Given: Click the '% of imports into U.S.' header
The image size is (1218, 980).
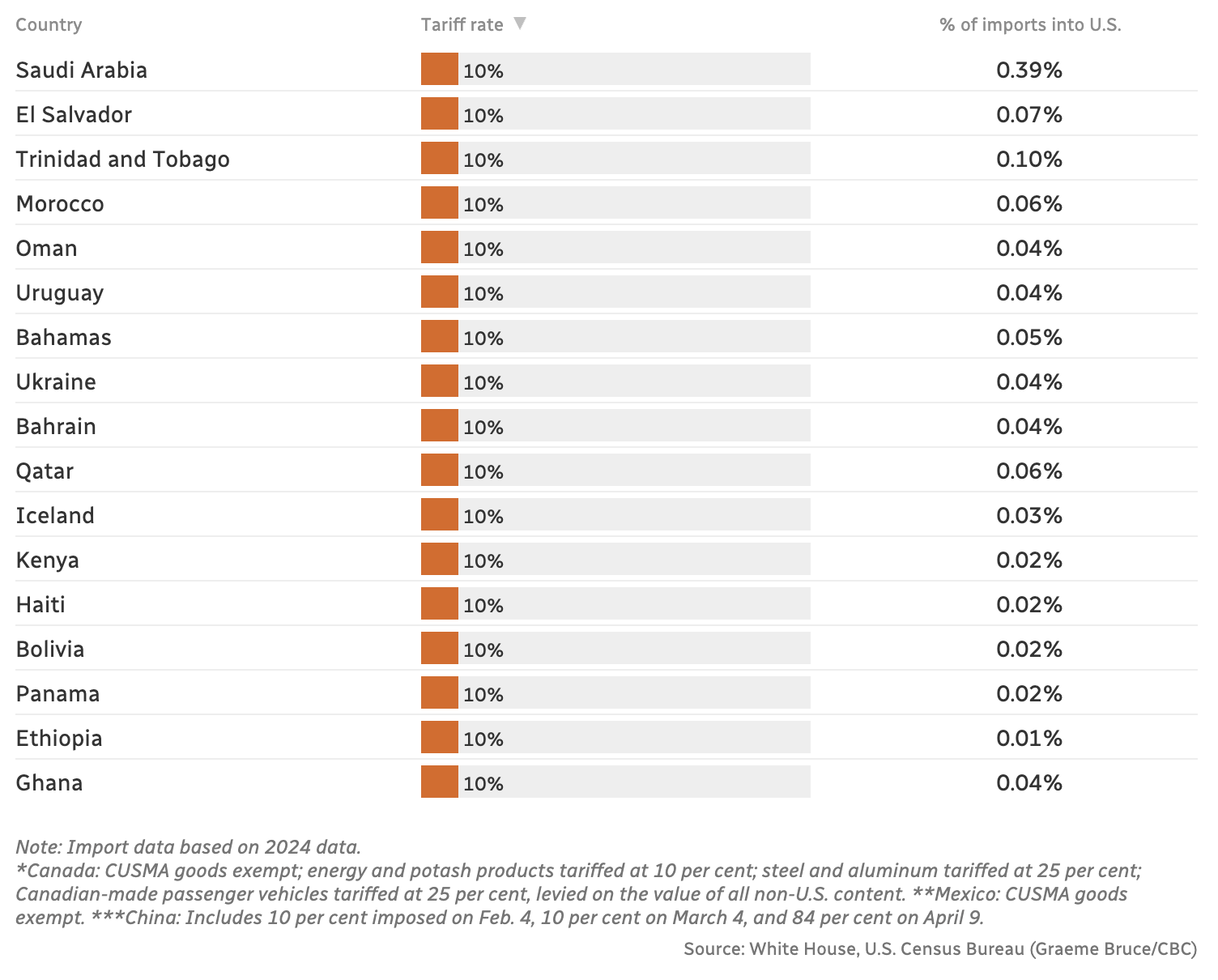Looking at the screenshot, I should click(1029, 24).
